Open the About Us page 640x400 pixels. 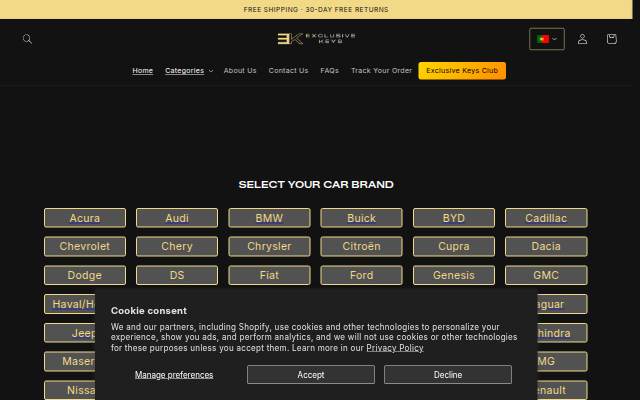click(240, 71)
